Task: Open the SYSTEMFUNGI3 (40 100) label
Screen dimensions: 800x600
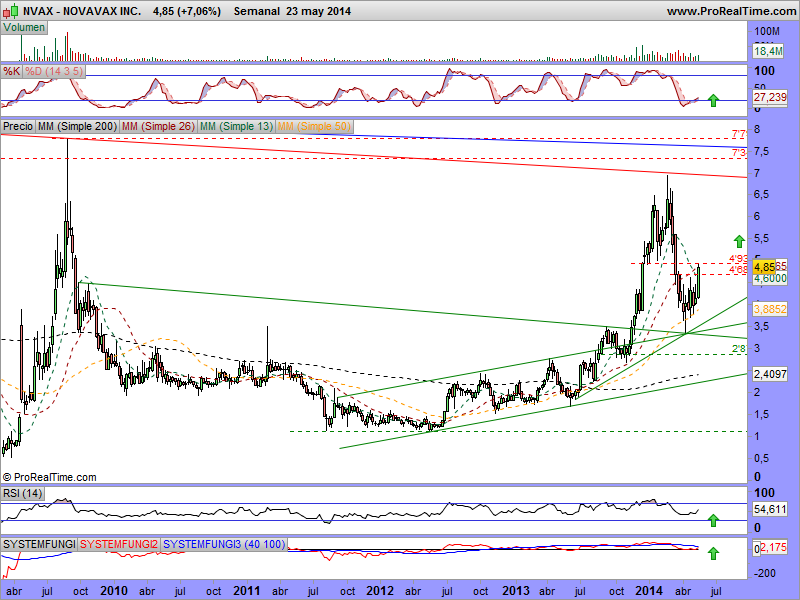Action: (224, 544)
